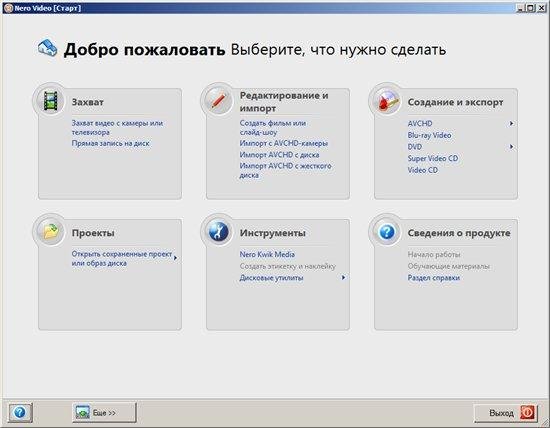The image size is (550, 428).
Task: Open help with bottom-left question mark button
Action: pyautogui.click(x=20, y=412)
